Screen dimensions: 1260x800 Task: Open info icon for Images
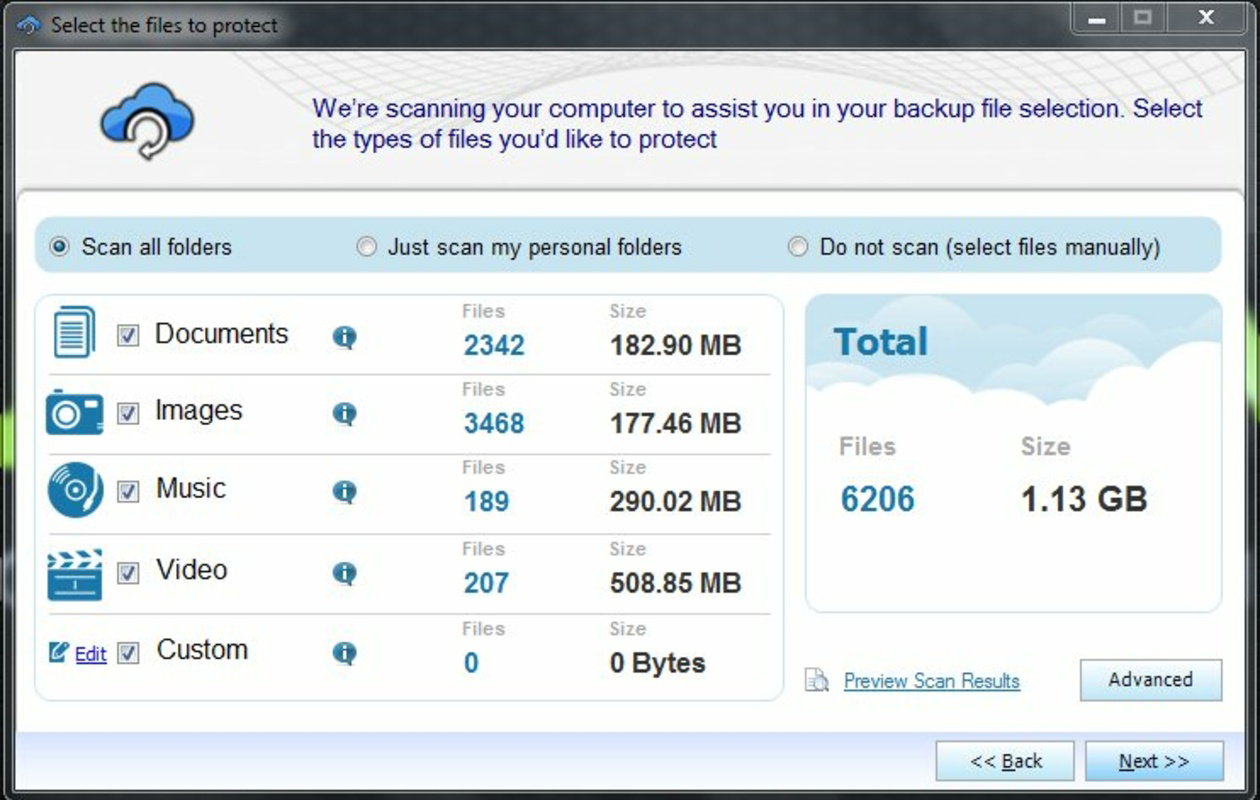pyautogui.click(x=344, y=414)
